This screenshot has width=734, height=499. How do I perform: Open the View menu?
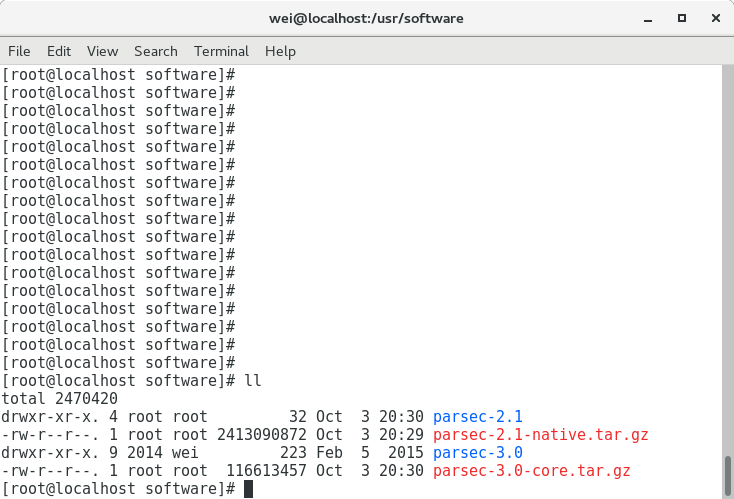[103, 51]
